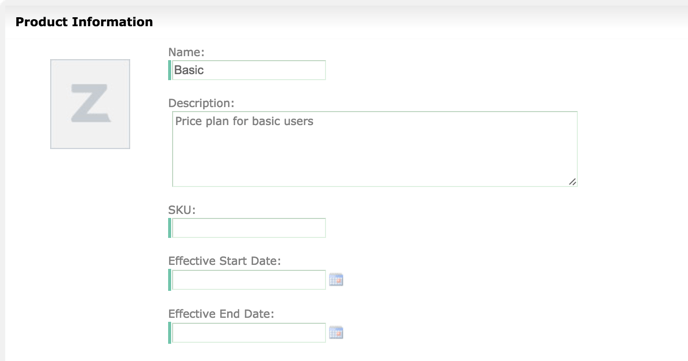Click the 'SKU:' field label
The width and height of the screenshot is (688, 361).
click(x=182, y=210)
